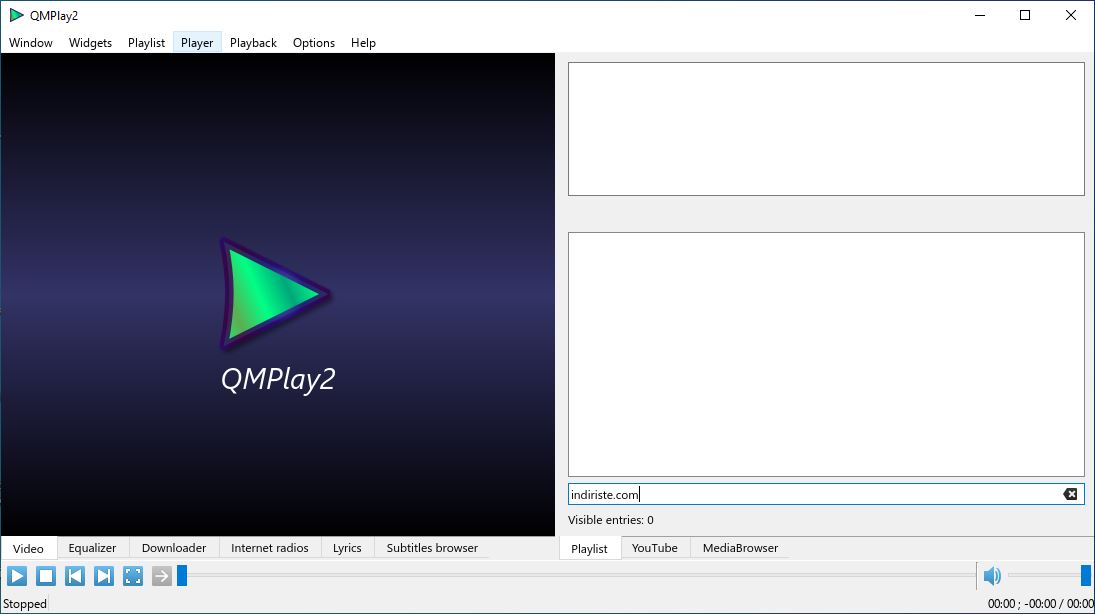Clear the playlist filter text

[1071, 494]
